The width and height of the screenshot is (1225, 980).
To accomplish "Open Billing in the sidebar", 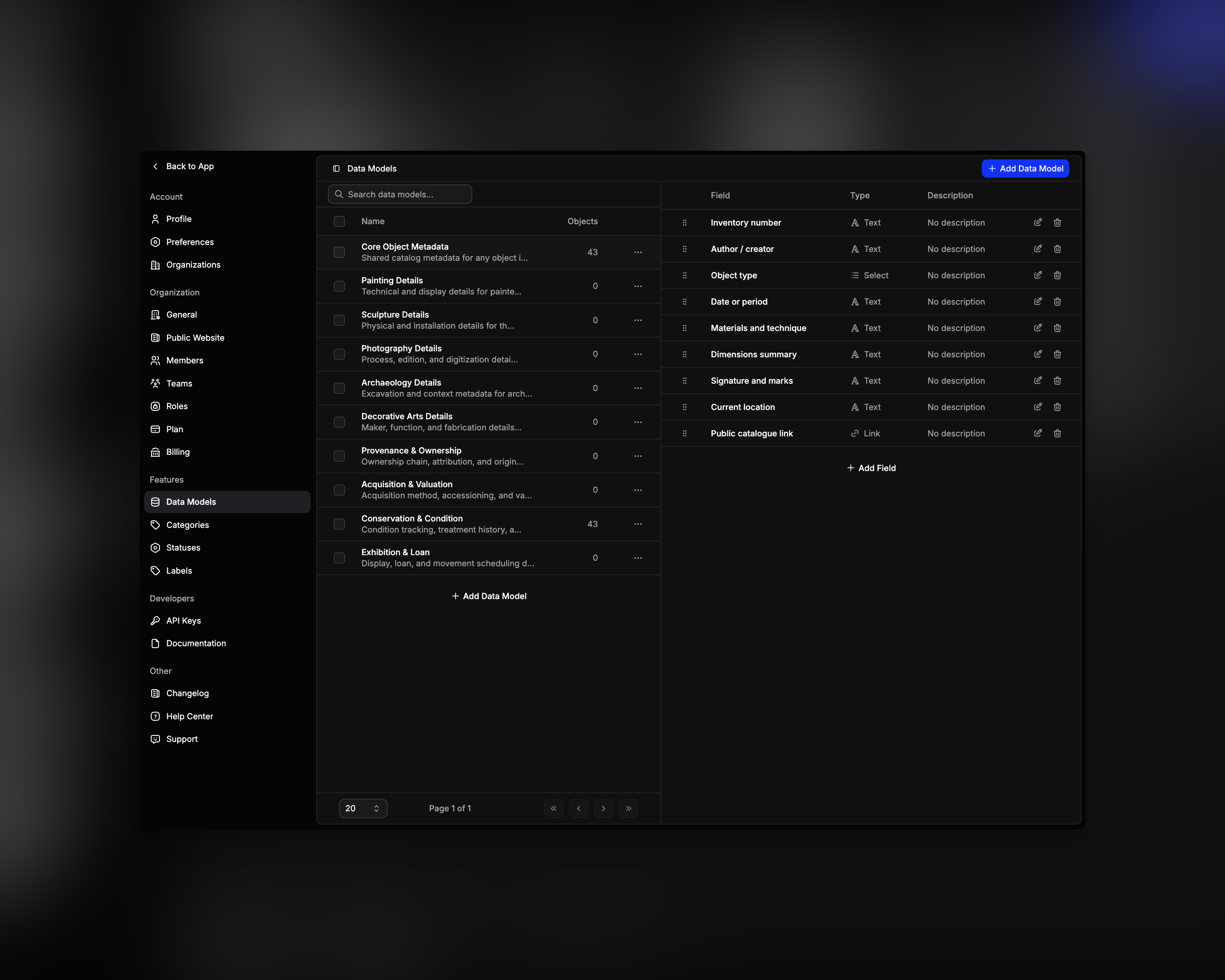I will (x=227, y=452).
